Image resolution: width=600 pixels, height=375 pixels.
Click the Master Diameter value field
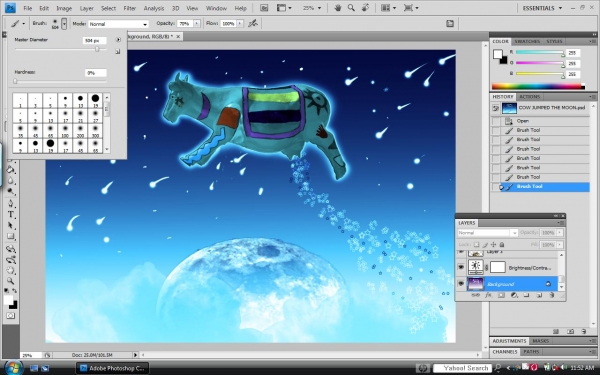pos(94,40)
